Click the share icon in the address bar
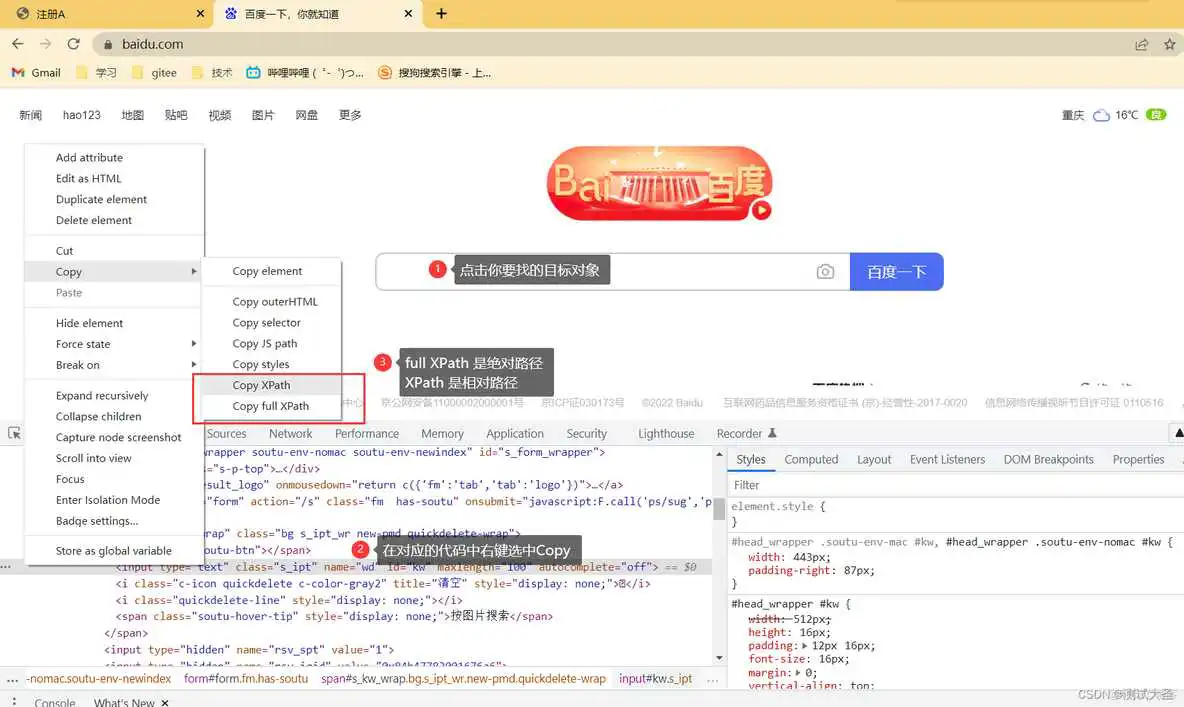Screen dimensions: 1184x707 click(1142, 44)
